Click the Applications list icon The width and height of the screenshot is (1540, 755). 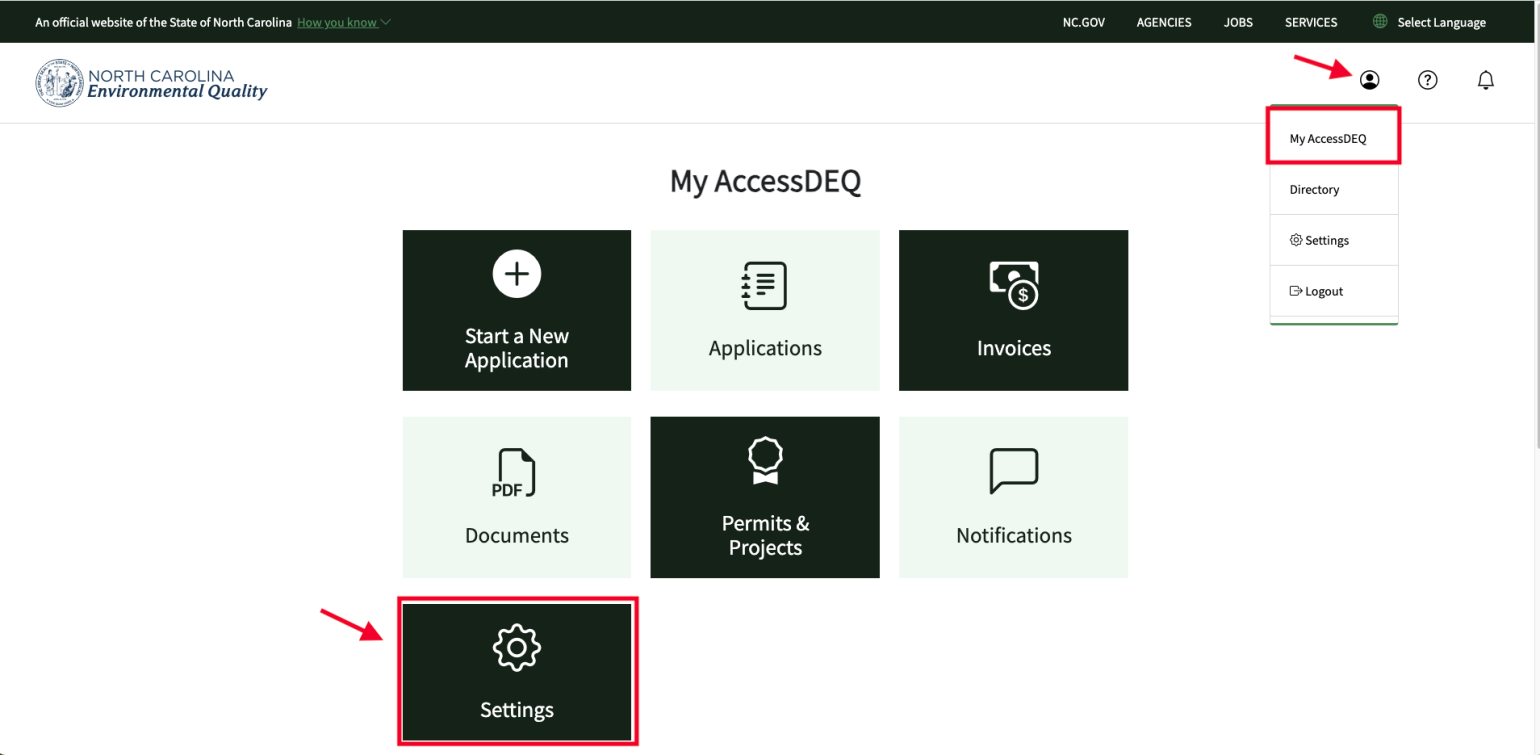pyautogui.click(x=764, y=286)
